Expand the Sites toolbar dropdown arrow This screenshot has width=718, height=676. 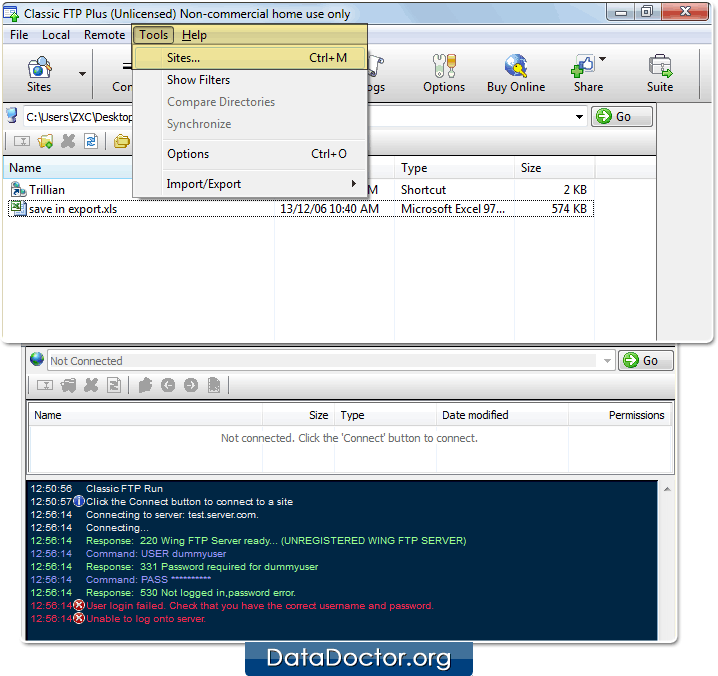[82, 74]
